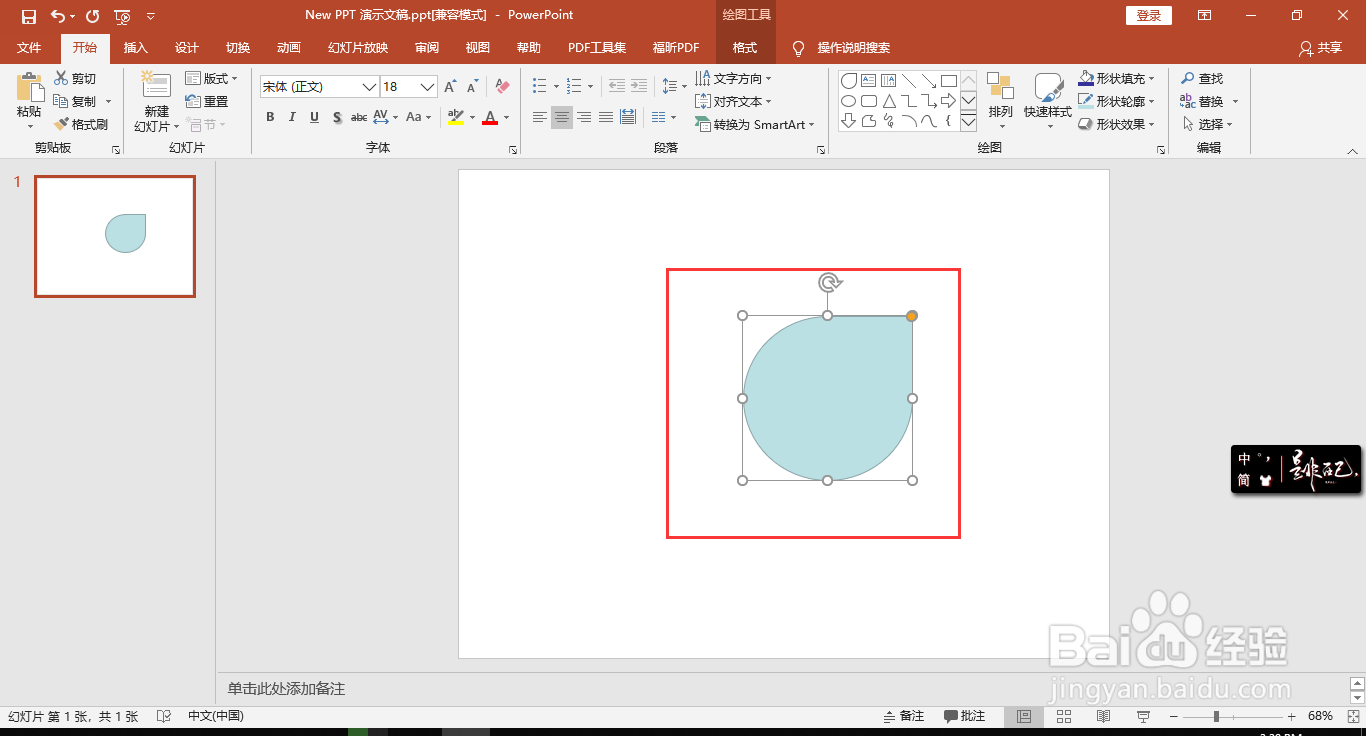Select slide 1 thumbnail in left panel

pyautogui.click(x=115, y=237)
